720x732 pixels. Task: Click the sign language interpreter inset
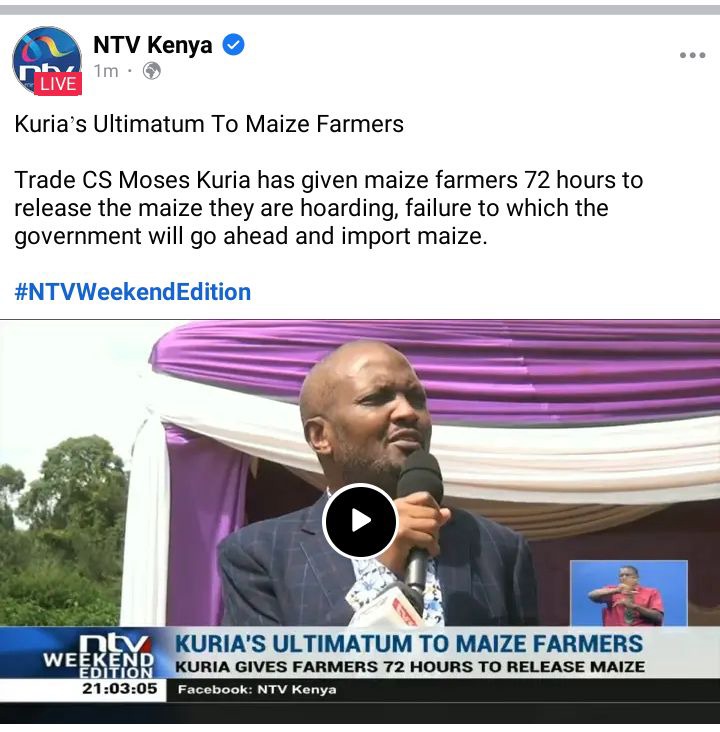pyautogui.click(x=628, y=593)
